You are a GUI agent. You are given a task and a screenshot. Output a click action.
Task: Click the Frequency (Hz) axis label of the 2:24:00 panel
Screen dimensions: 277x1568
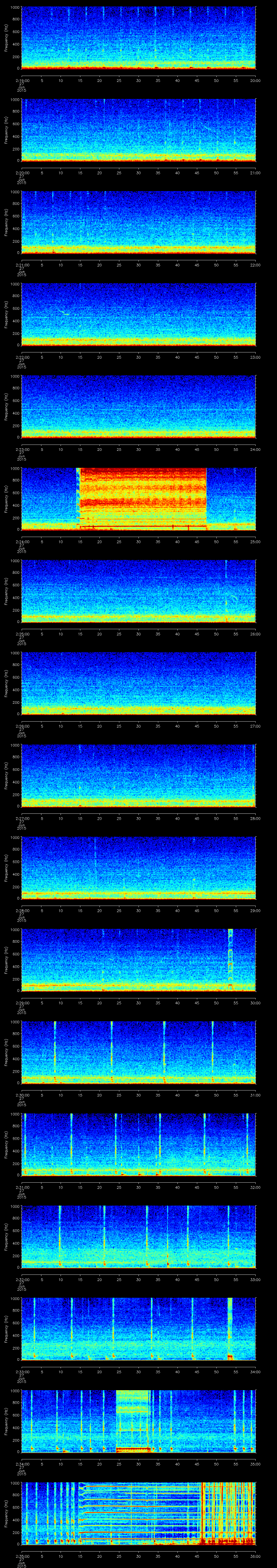point(6,499)
